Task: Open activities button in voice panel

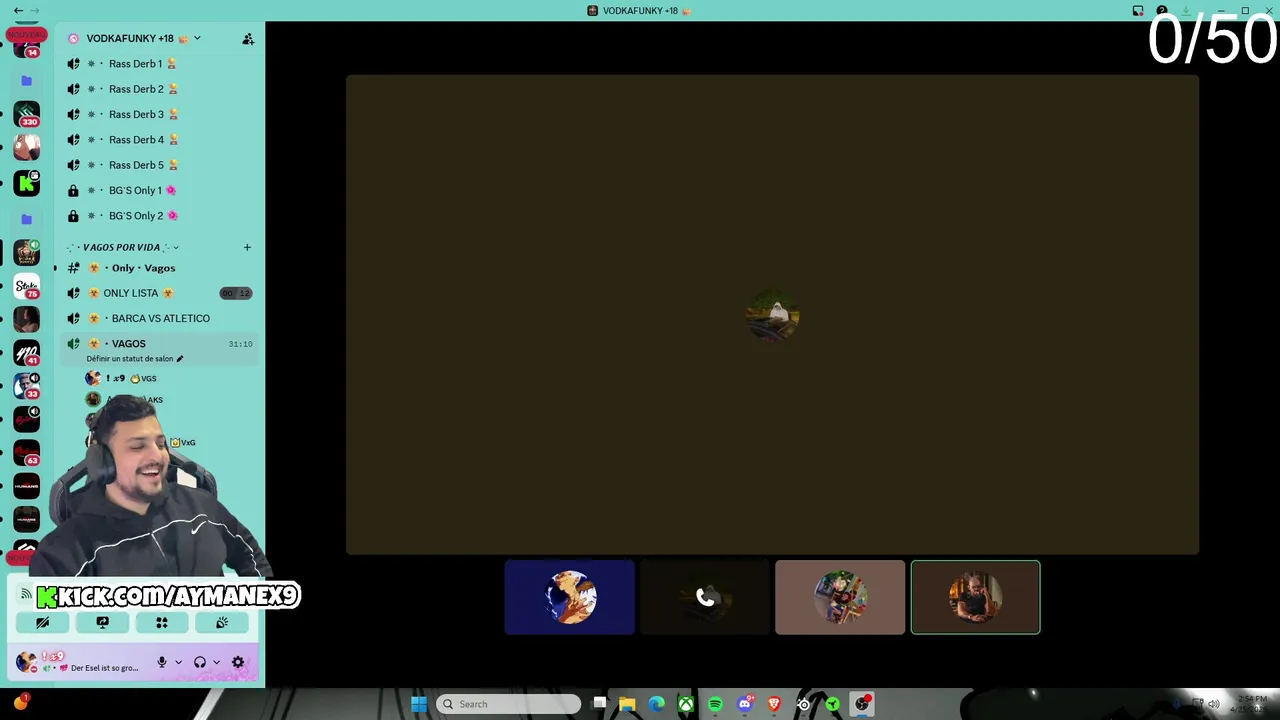Action: pyautogui.click(x=162, y=622)
